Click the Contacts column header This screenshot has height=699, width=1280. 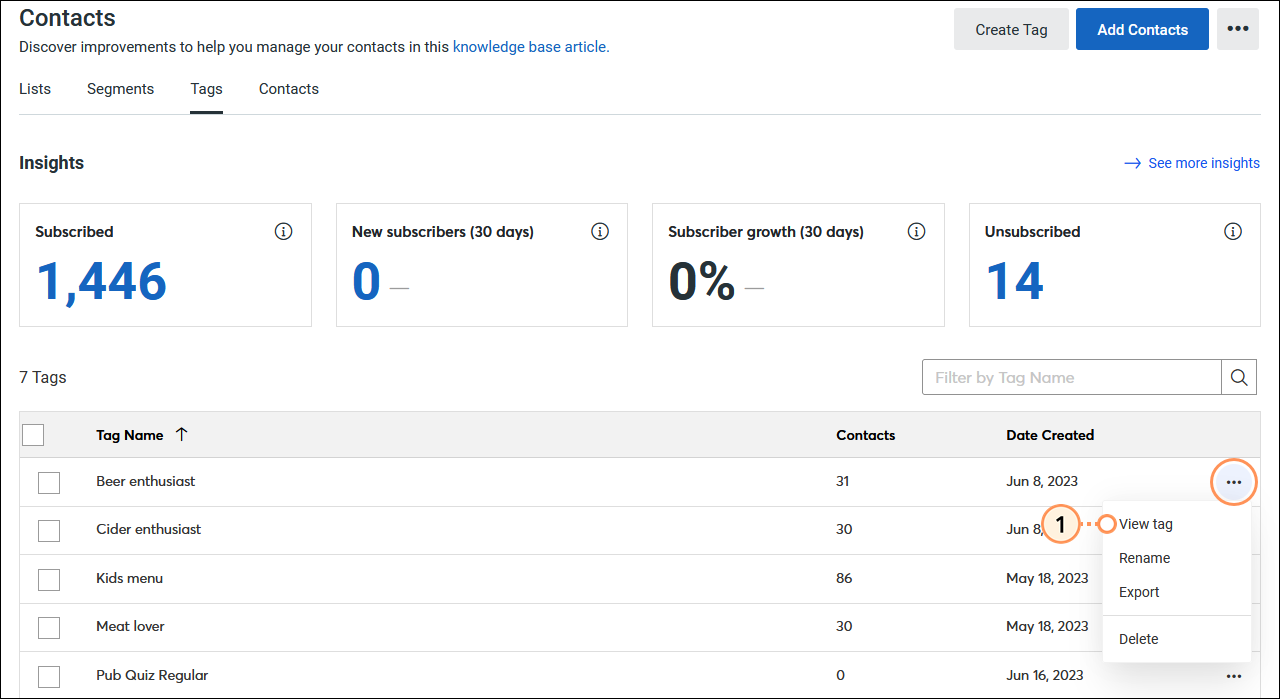866,435
